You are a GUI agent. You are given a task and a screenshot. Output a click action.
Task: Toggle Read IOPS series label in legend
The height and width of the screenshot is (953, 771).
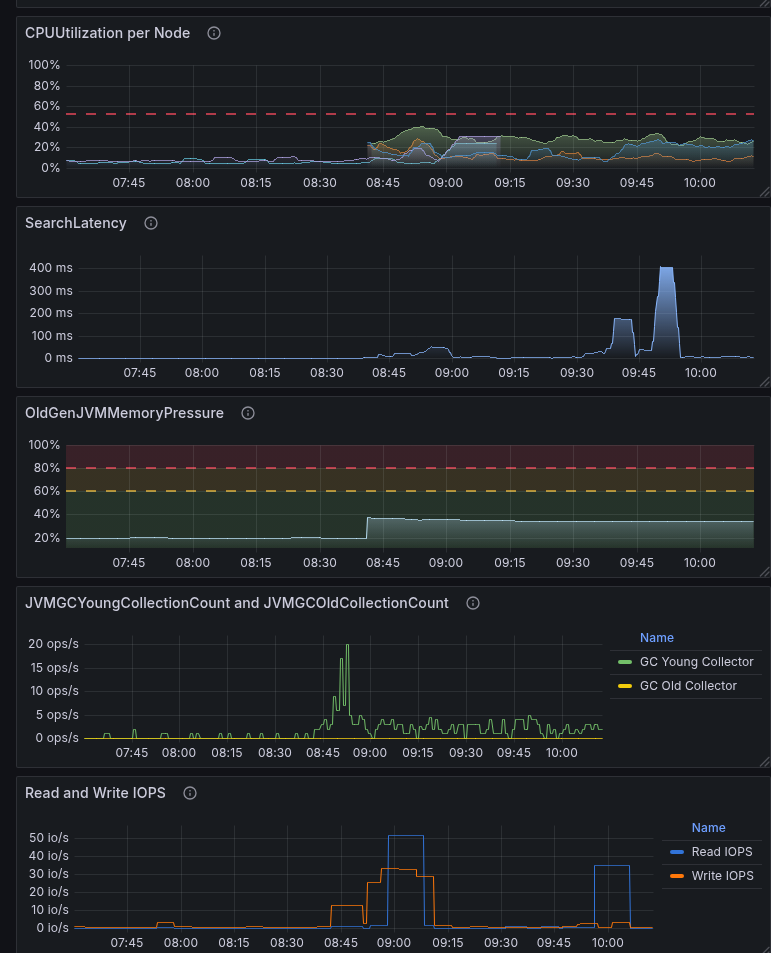click(x=722, y=852)
